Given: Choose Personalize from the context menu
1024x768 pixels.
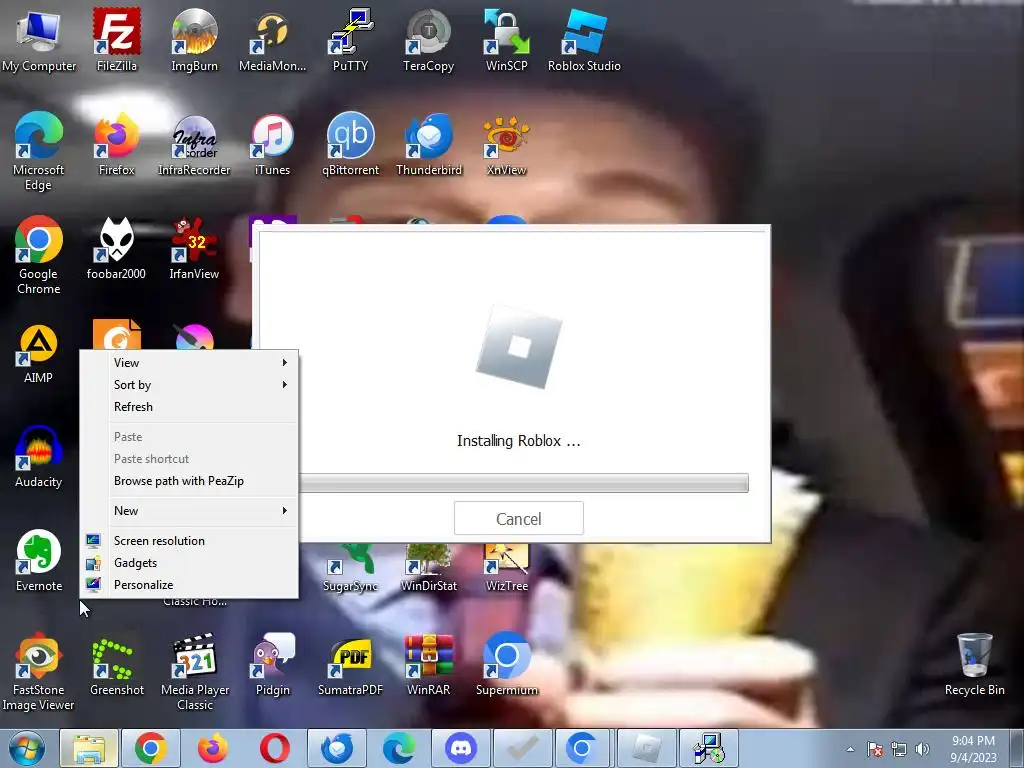Looking at the screenshot, I should click(189, 585).
